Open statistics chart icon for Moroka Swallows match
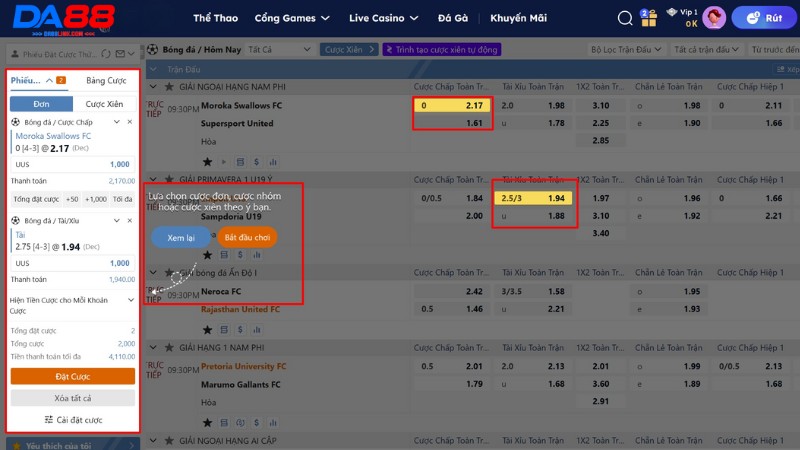 point(273,162)
